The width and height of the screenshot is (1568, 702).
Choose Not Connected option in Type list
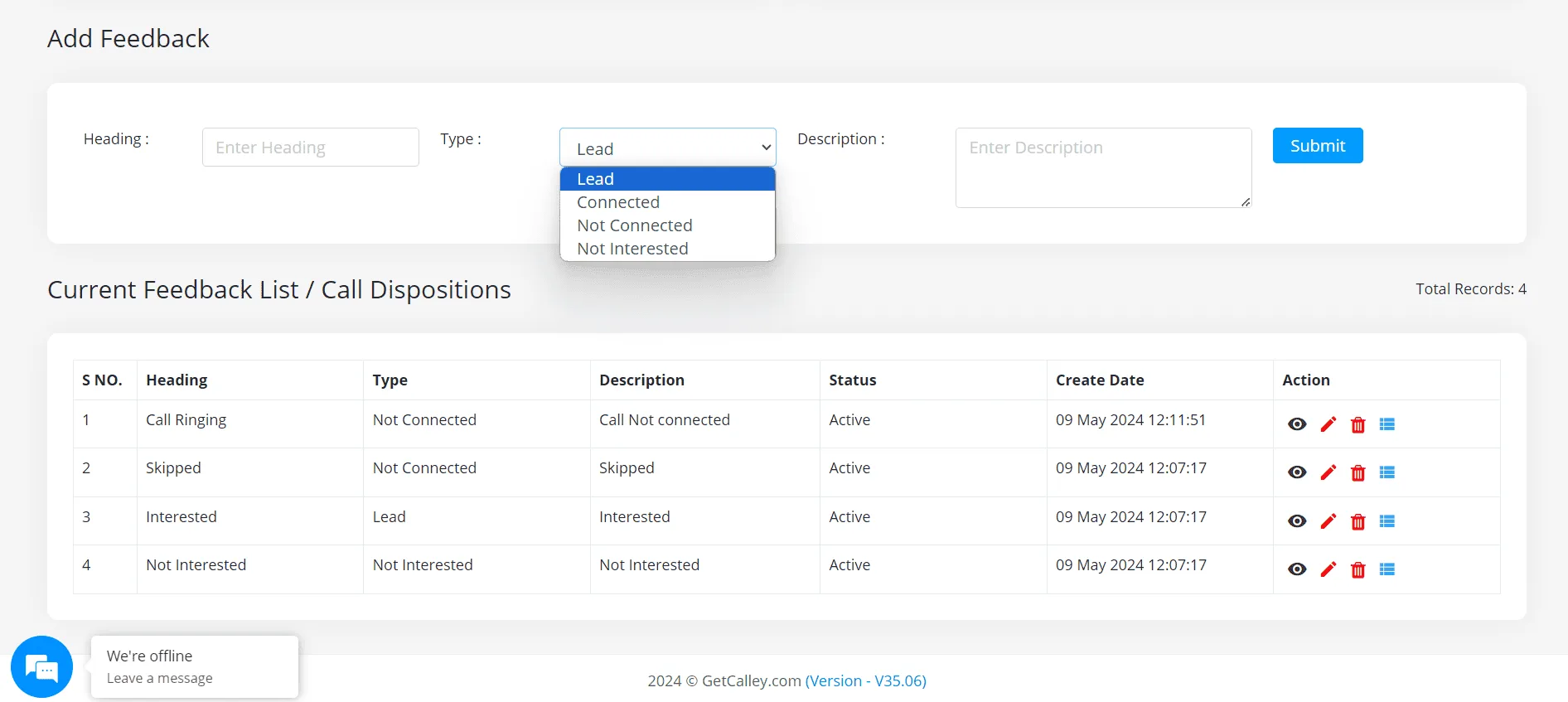[x=667, y=225]
